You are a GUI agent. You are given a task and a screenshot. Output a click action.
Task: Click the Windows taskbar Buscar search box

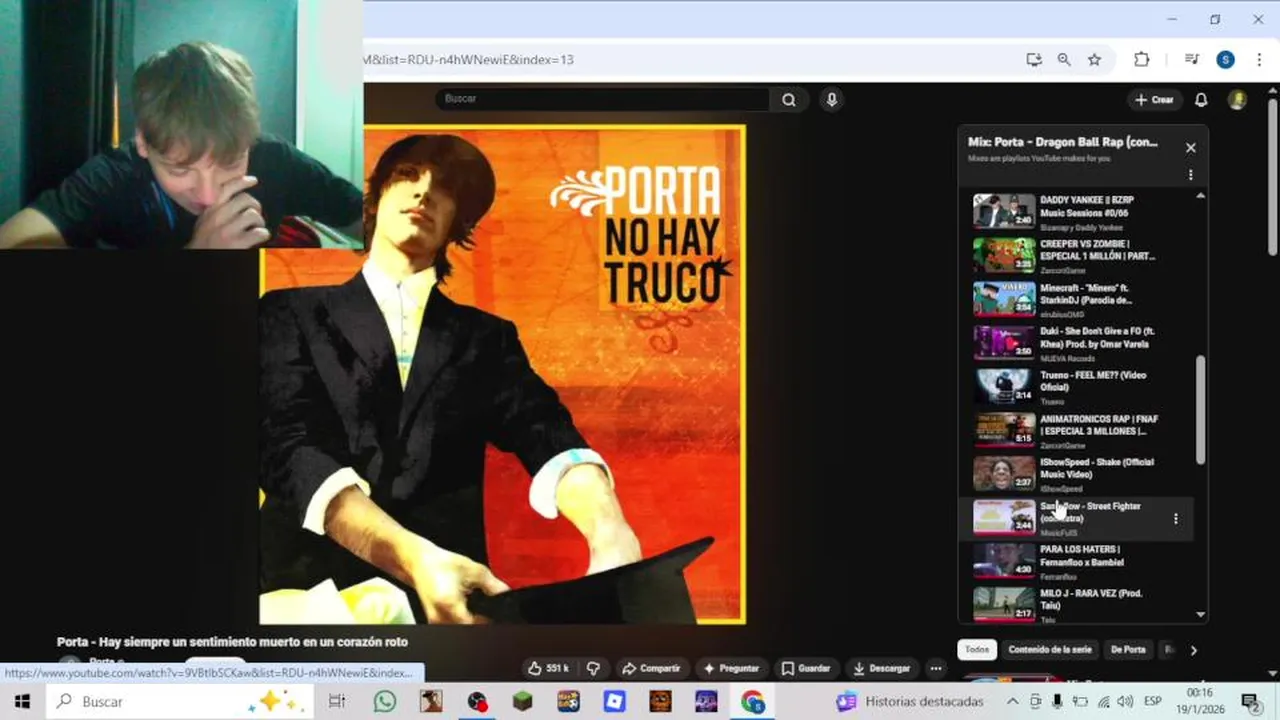178,702
